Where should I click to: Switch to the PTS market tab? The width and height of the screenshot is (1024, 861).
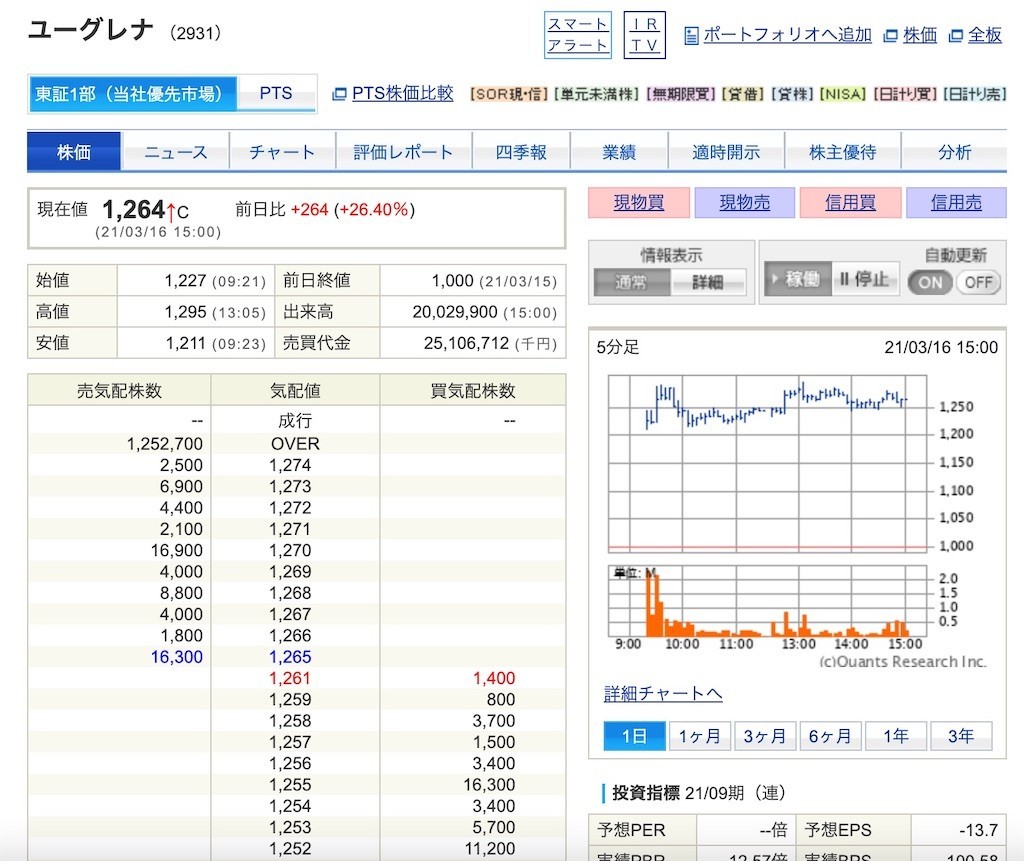point(276,93)
